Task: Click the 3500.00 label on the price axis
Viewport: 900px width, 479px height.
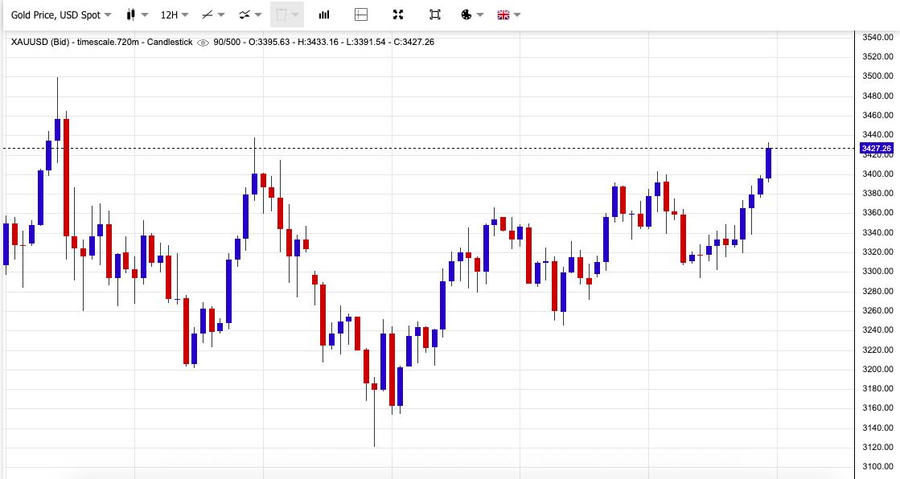Action: (x=877, y=76)
